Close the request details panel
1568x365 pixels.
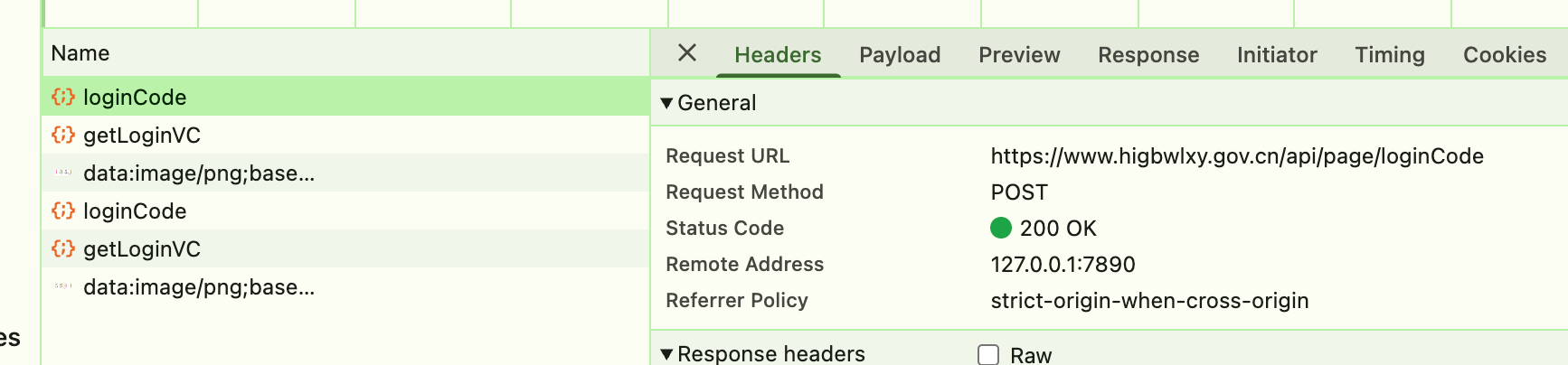coord(687,53)
